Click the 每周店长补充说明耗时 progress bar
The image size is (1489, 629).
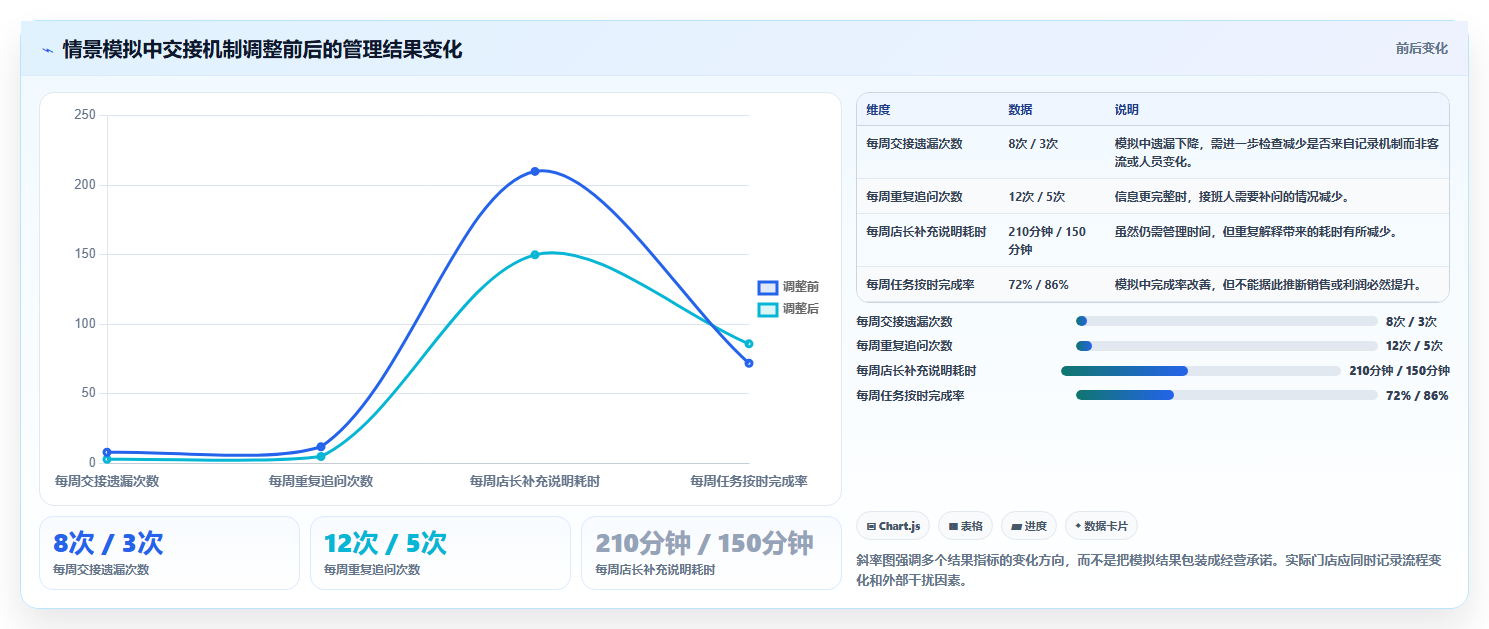click(x=1200, y=371)
